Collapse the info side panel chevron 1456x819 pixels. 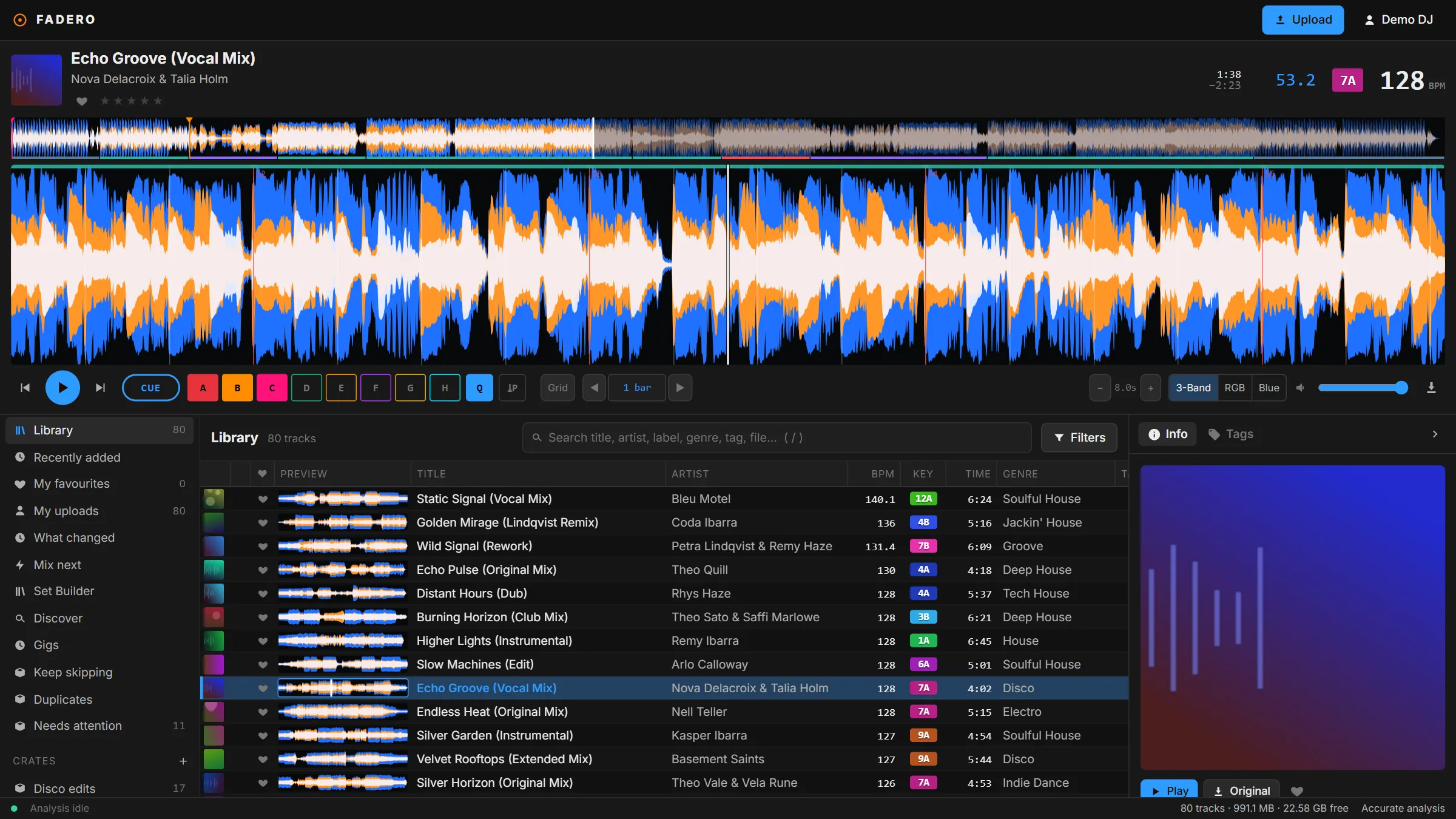1435,434
